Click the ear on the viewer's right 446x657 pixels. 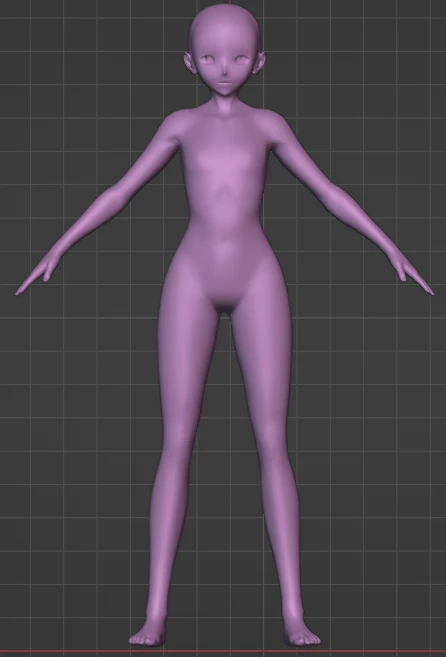(259, 63)
